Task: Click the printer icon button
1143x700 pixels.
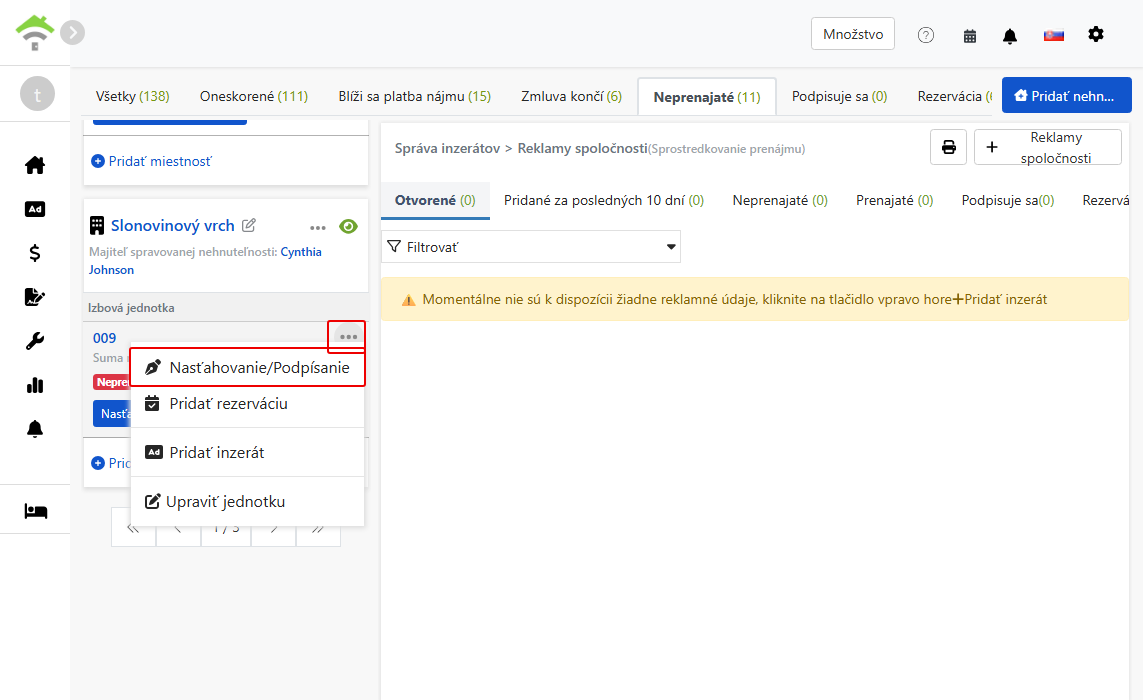Action: (x=948, y=147)
